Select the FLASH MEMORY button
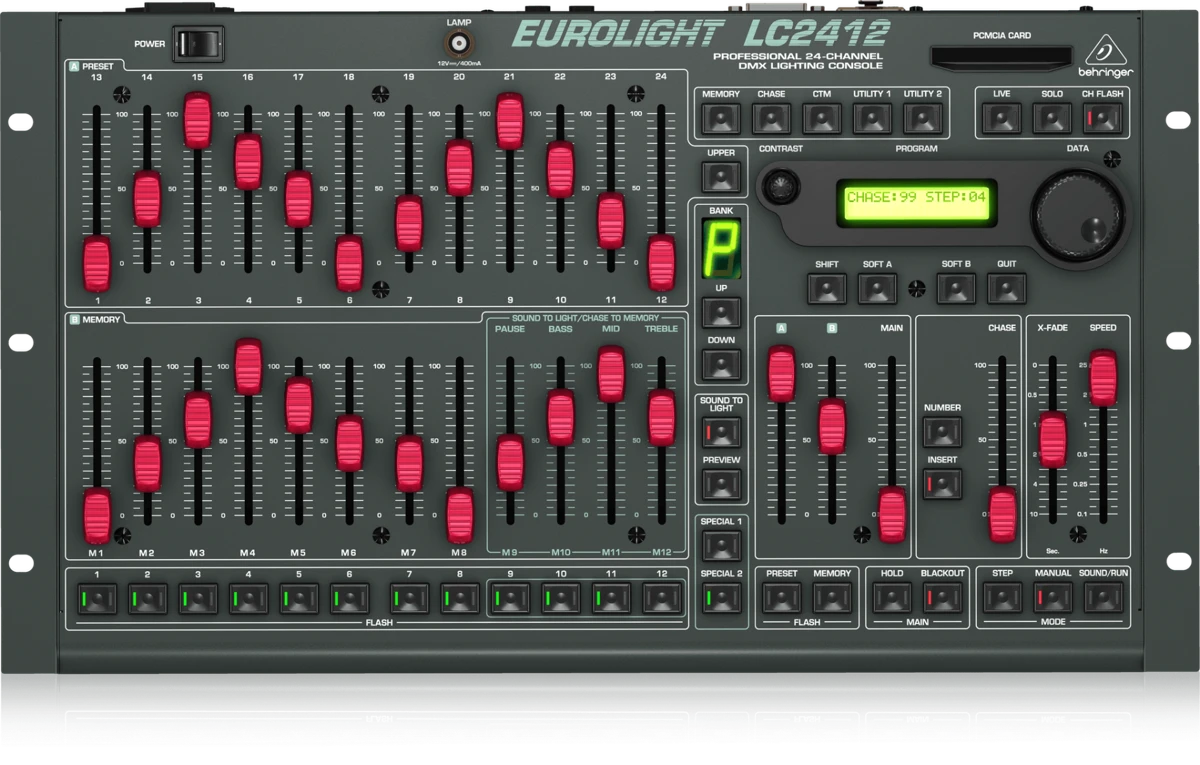Screen dimensions: 1200x765 tap(832, 598)
